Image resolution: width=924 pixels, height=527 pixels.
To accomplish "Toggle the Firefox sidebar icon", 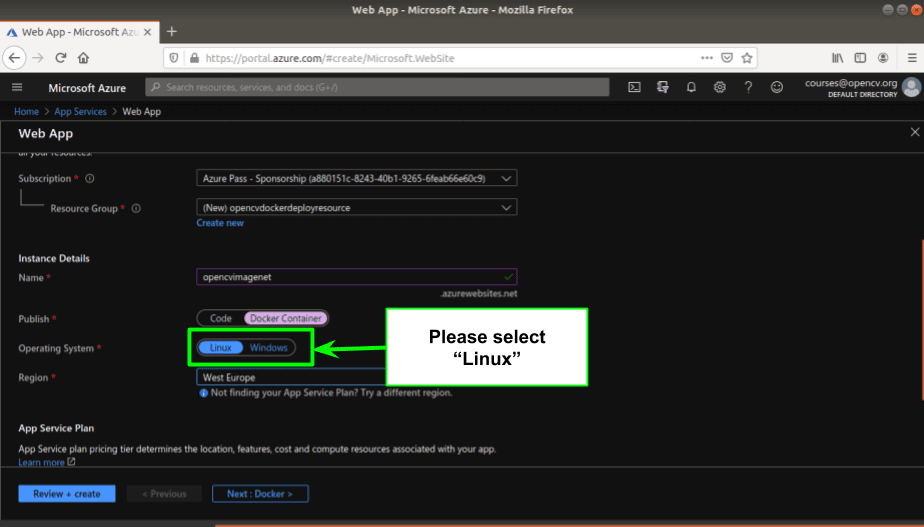I will click(x=860, y=58).
